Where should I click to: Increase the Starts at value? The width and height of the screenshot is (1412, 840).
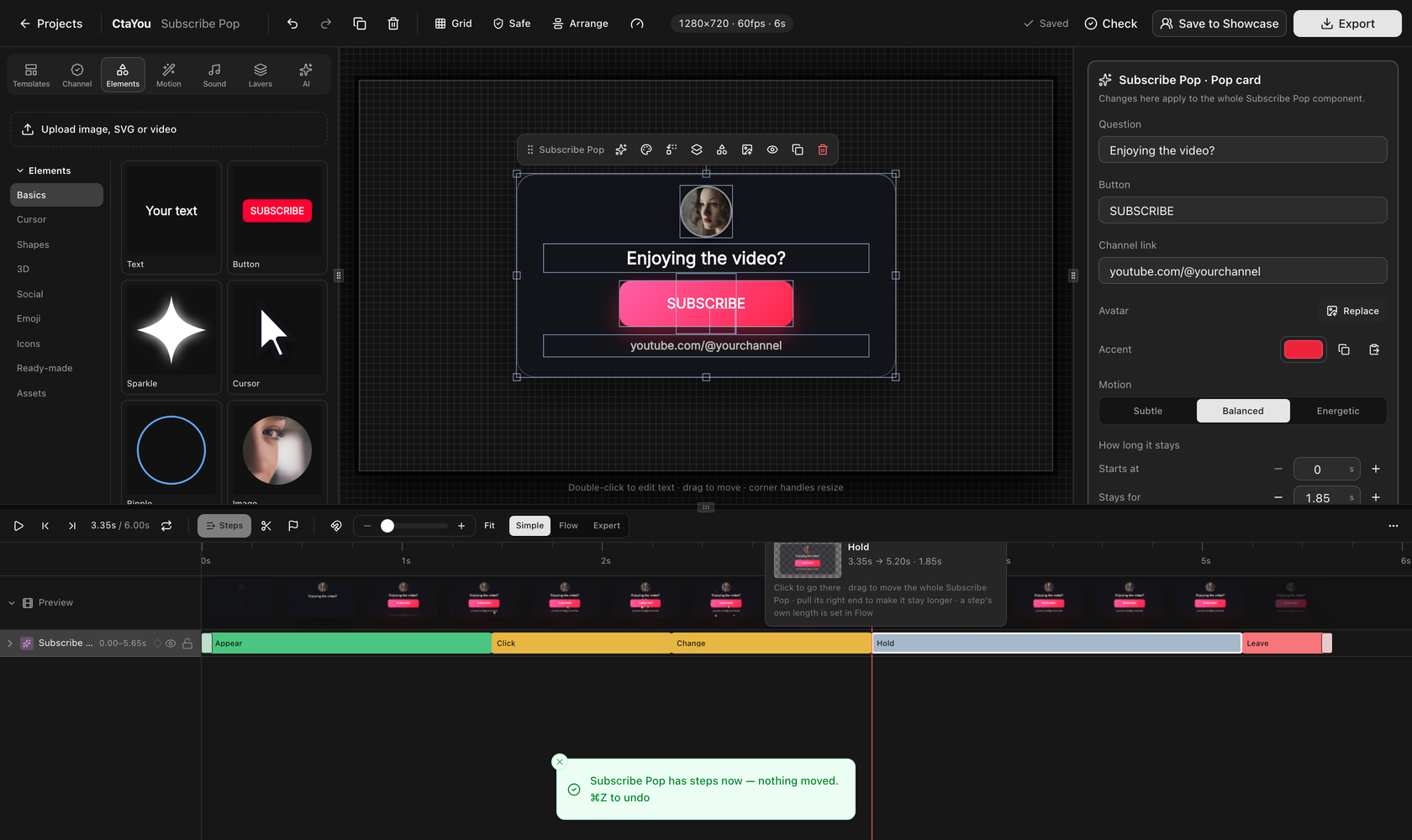(x=1376, y=469)
